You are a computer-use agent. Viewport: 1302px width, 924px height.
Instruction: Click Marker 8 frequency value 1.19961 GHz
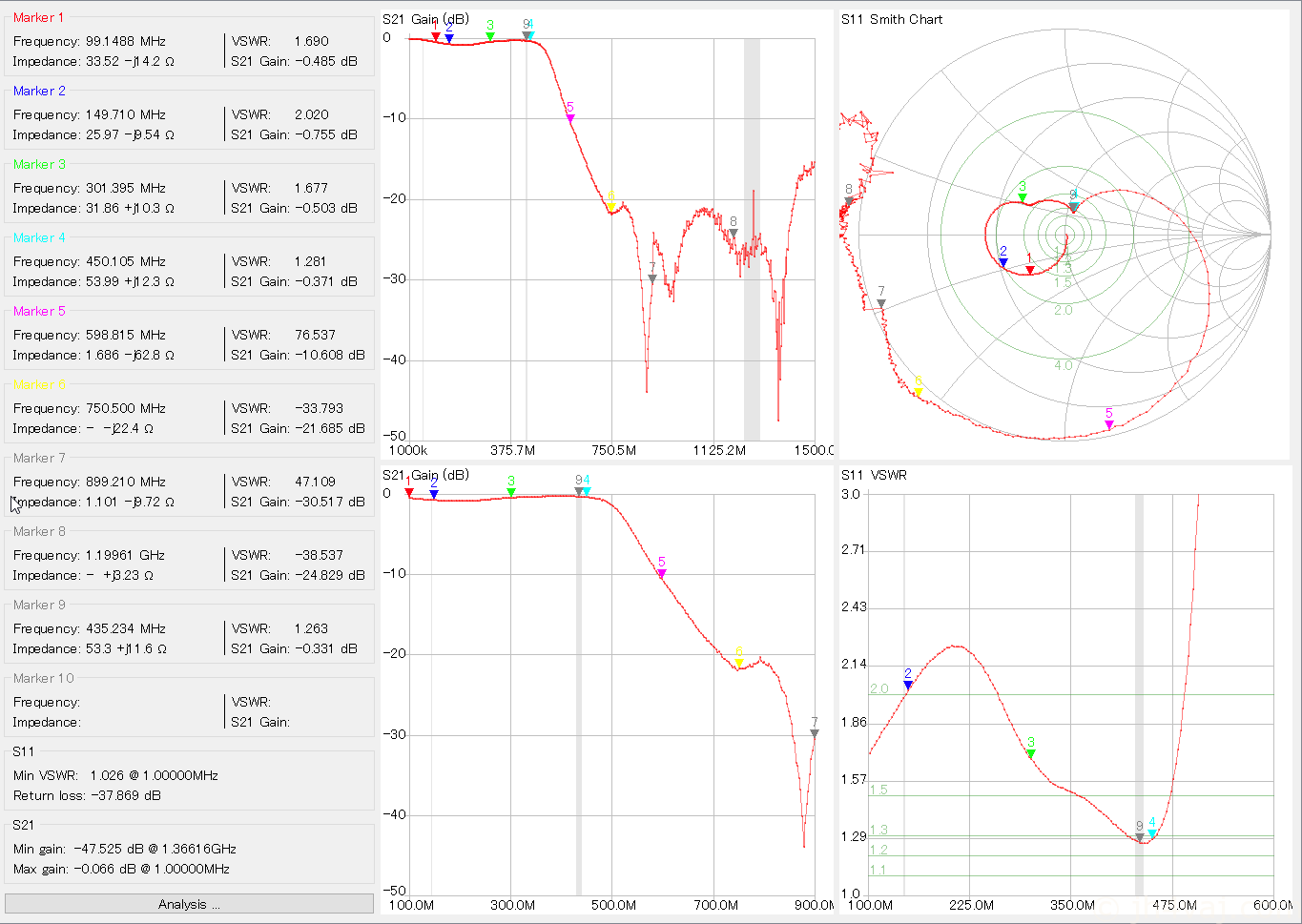125,555
